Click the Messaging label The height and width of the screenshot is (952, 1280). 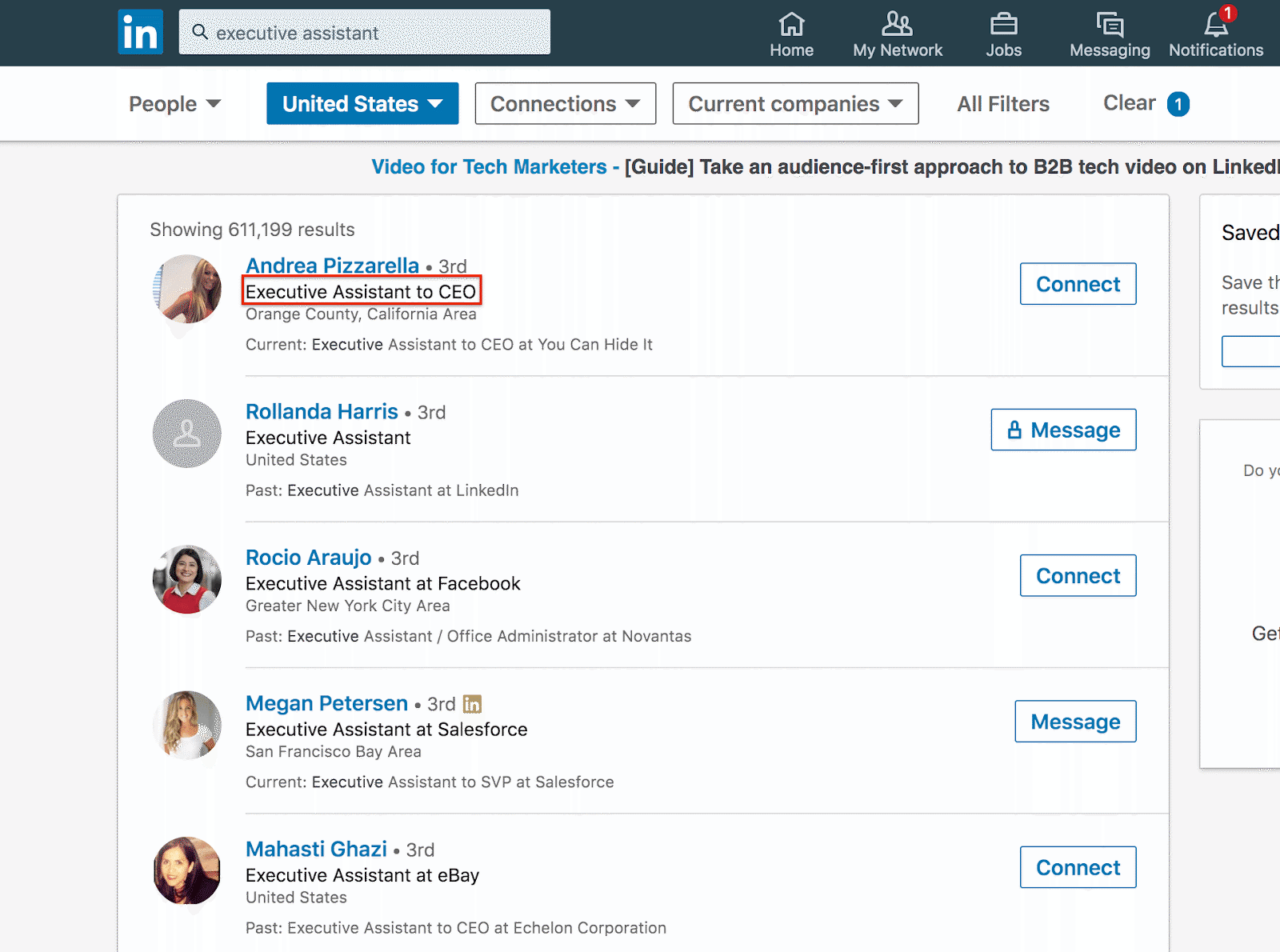[1110, 50]
